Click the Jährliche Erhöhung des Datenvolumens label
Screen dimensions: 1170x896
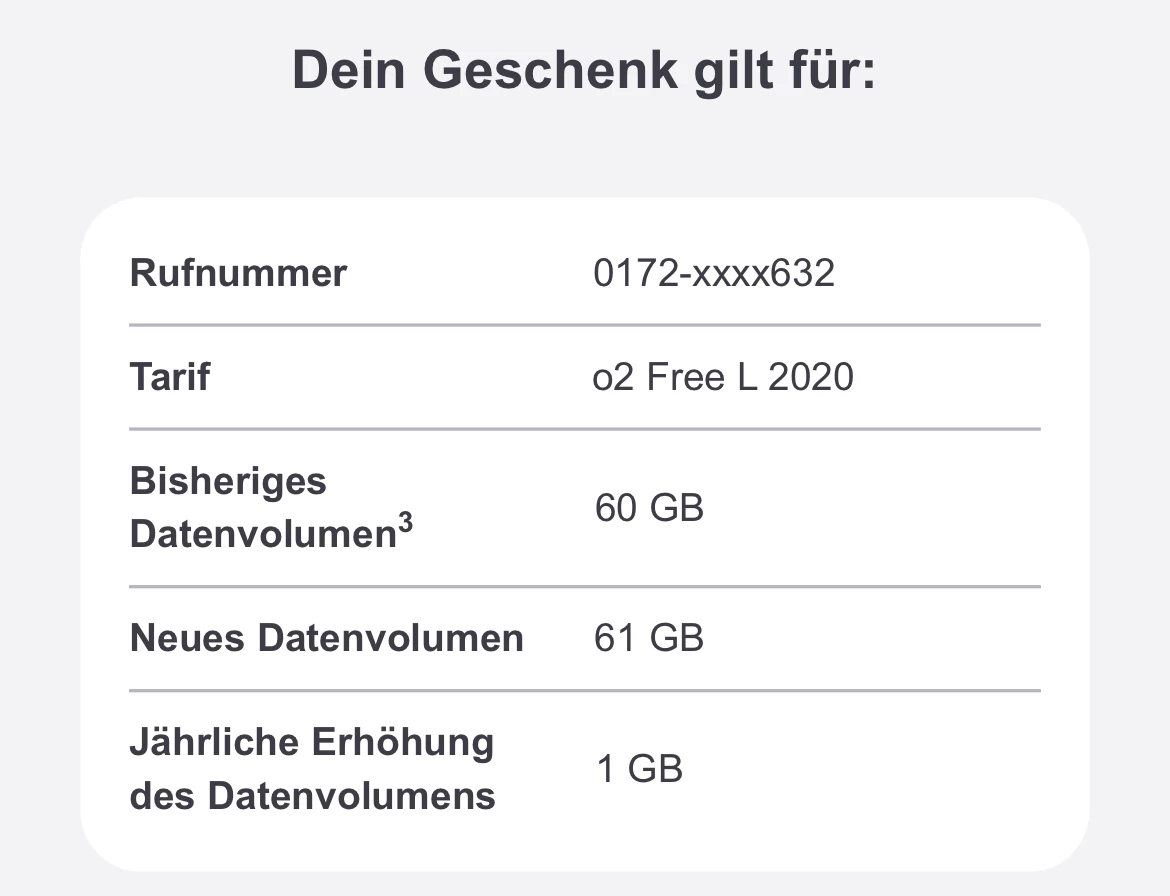[x=312, y=769]
